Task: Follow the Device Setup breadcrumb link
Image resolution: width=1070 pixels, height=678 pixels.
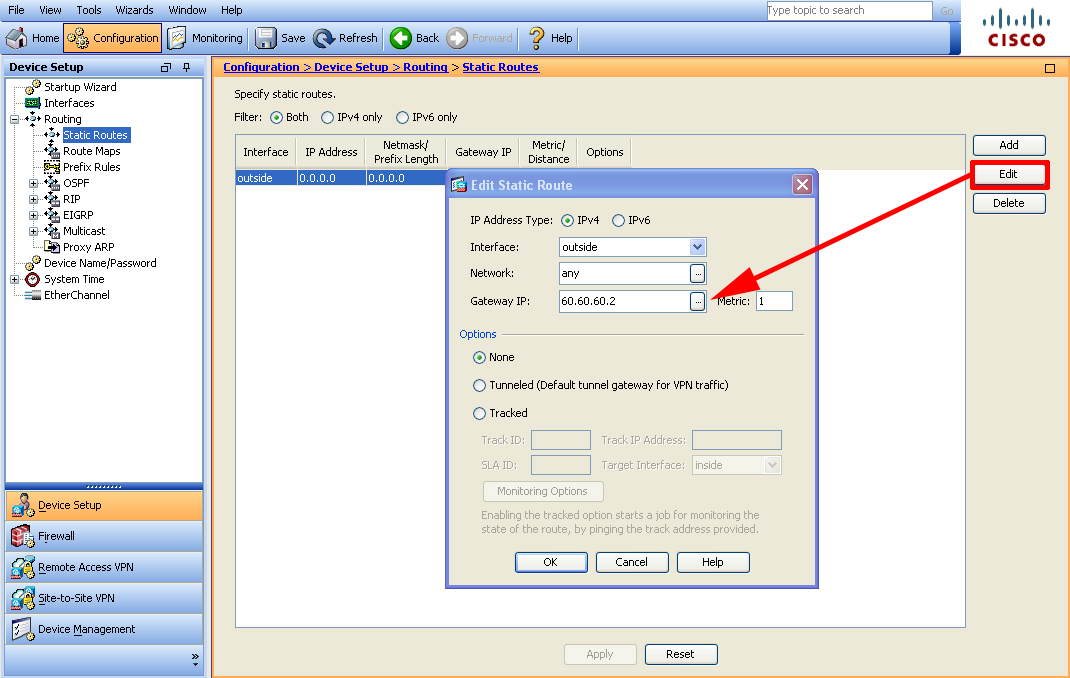Action: pos(351,67)
